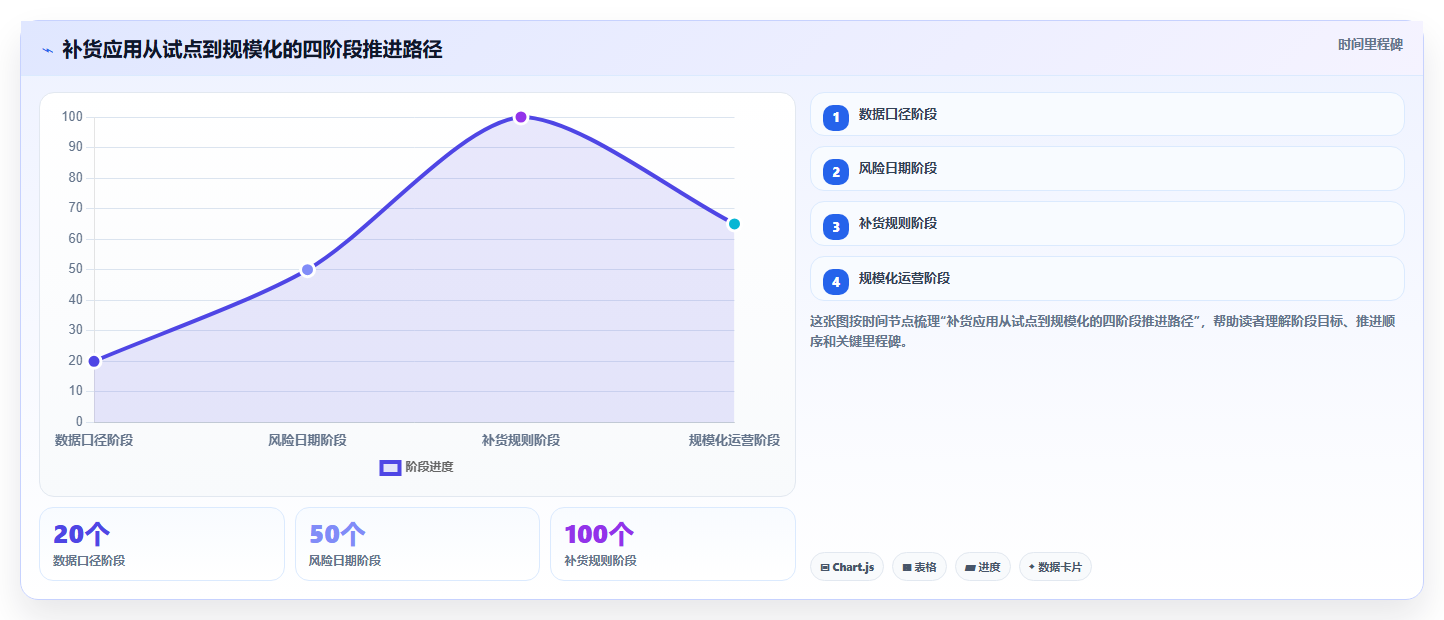
Task: Click the lightning icon beside the title
Action: (47, 50)
